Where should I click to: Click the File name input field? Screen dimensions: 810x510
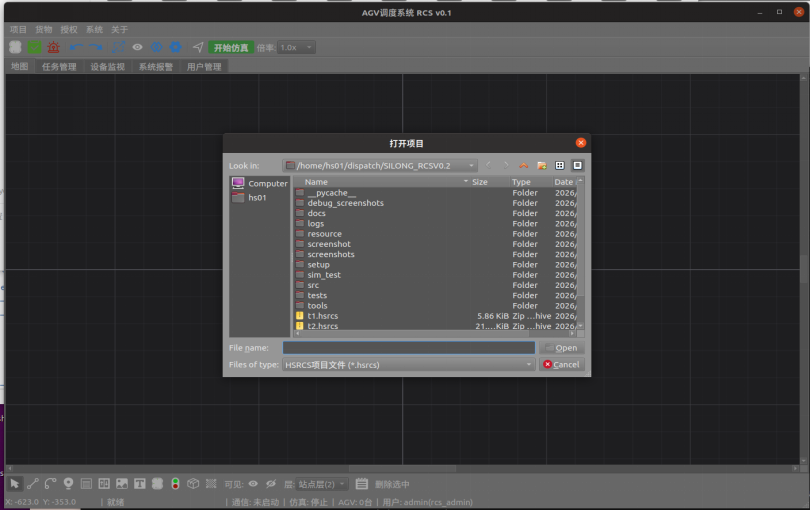point(409,348)
